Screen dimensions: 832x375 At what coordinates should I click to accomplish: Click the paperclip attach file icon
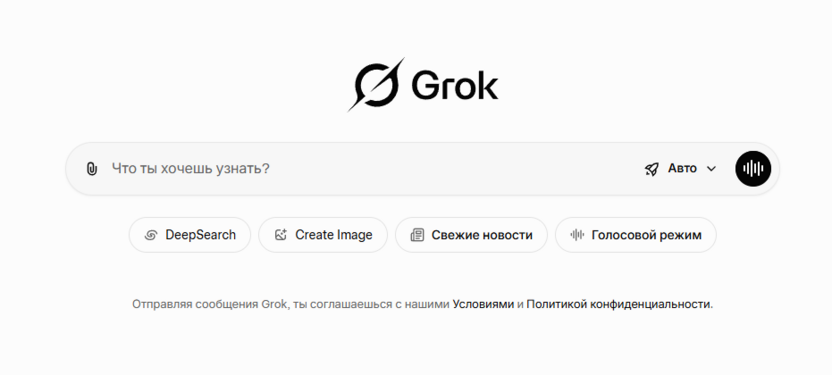point(92,169)
